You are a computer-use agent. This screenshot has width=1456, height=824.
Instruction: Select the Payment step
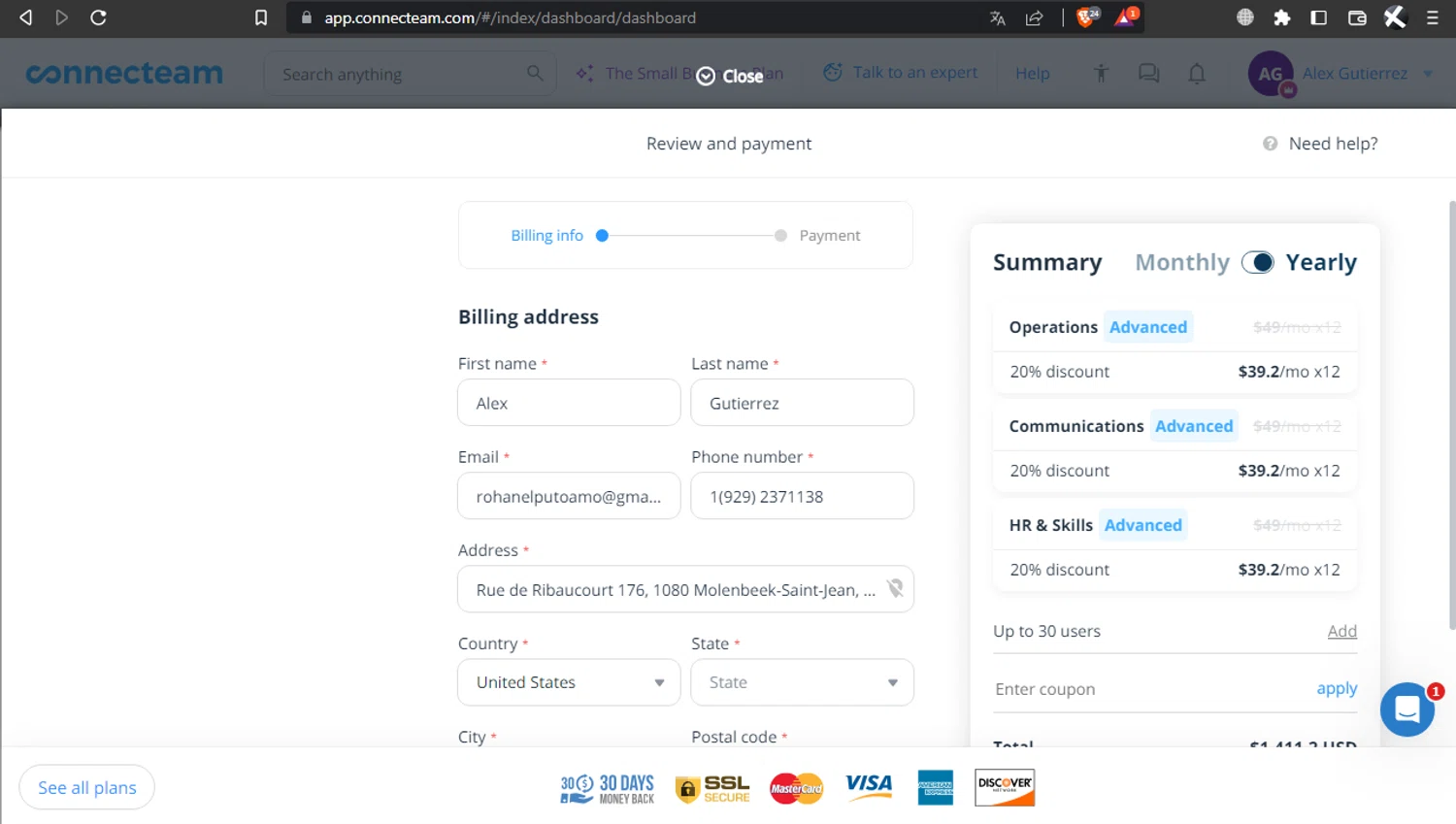[x=829, y=236]
